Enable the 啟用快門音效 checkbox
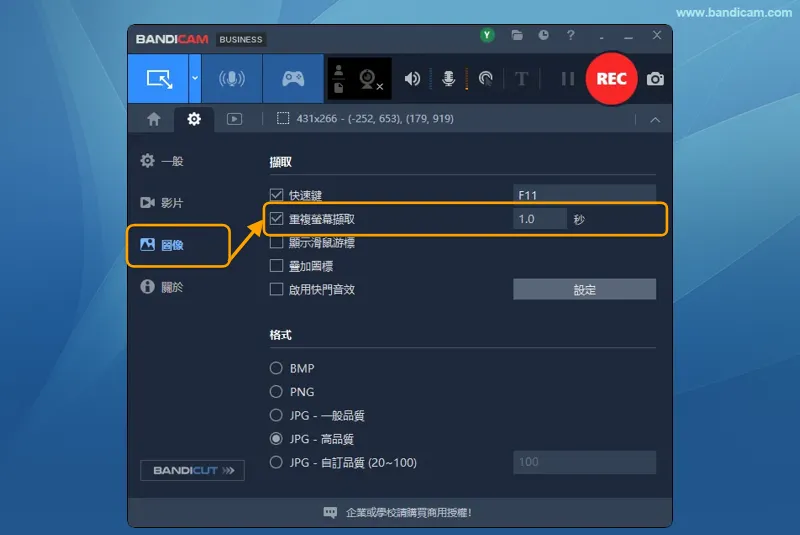The height and width of the screenshot is (535, 800). pos(276,289)
